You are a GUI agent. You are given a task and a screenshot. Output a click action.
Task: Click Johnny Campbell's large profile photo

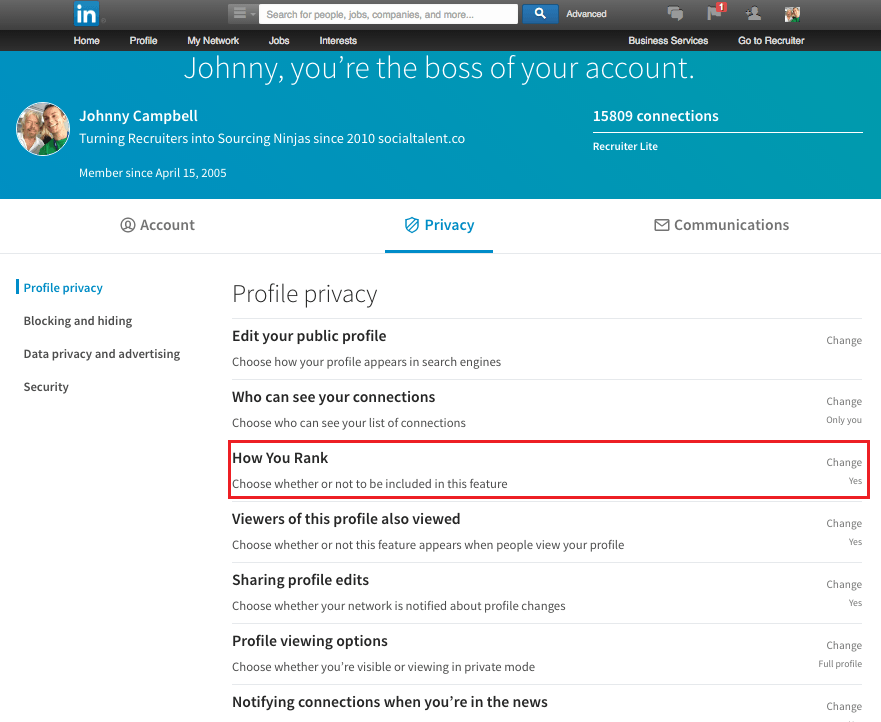(43, 129)
